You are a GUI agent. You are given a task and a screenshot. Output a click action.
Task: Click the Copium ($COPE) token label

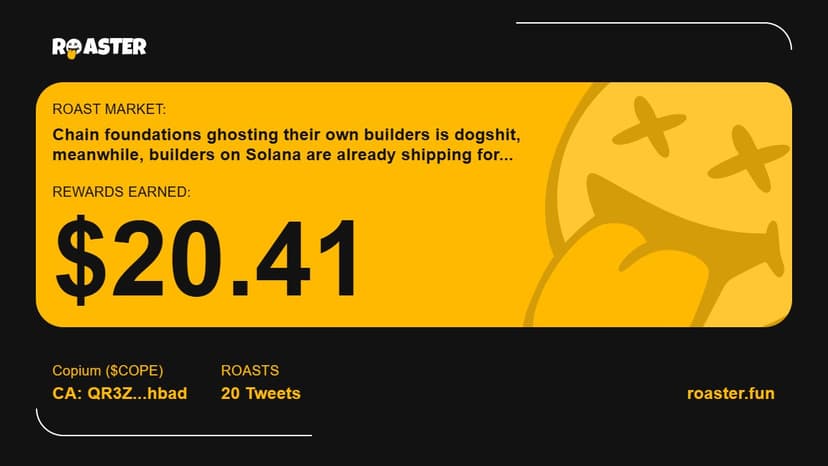(107, 371)
